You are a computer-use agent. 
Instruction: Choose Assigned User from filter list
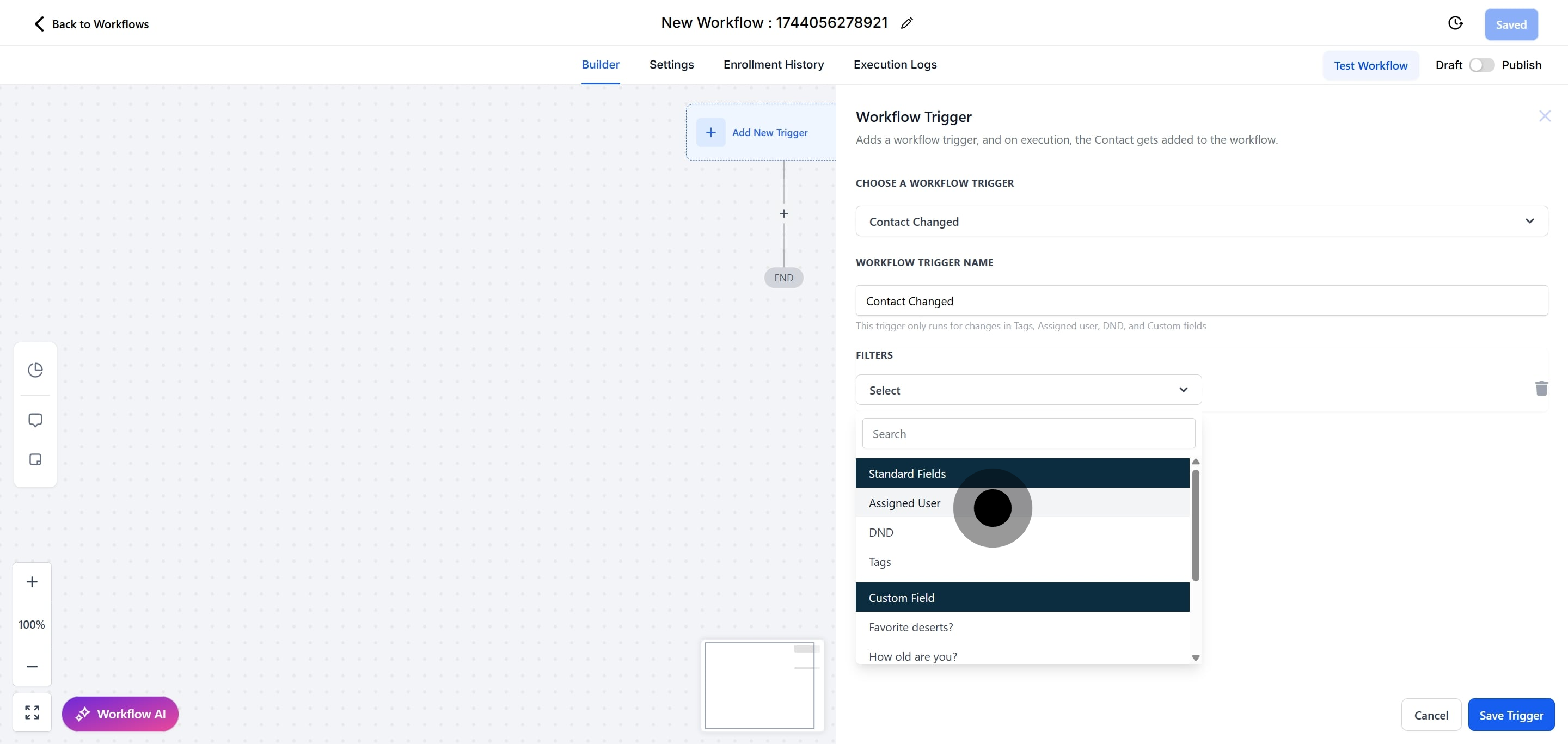pyautogui.click(x=904, y=503)
